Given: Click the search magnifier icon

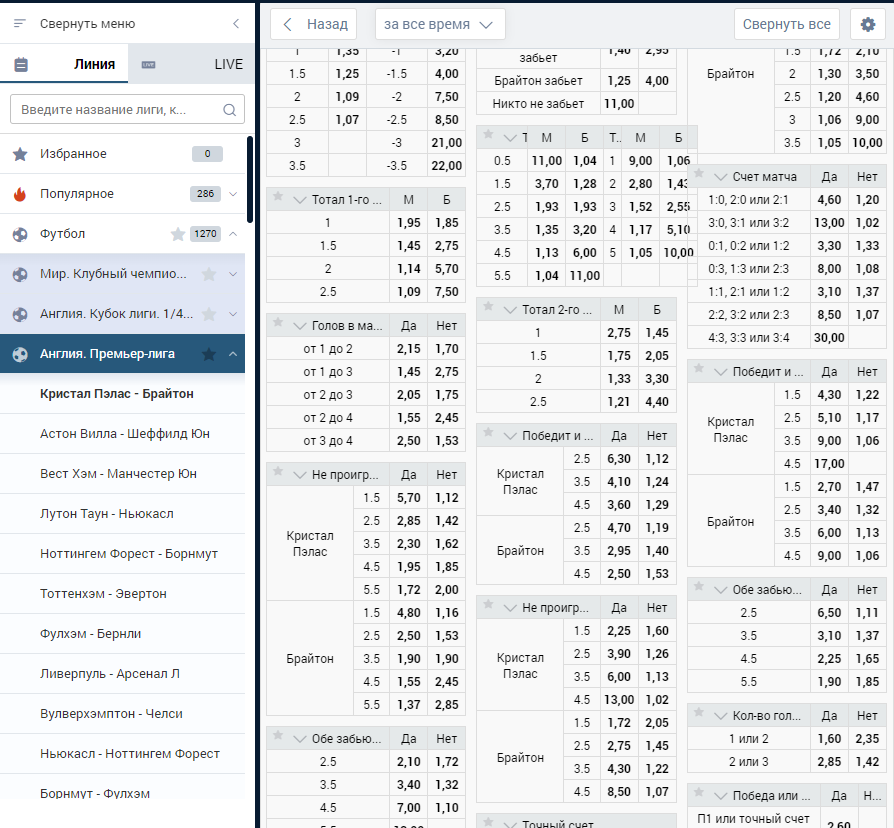Looking at the screenshot, I should pos(229,109).
